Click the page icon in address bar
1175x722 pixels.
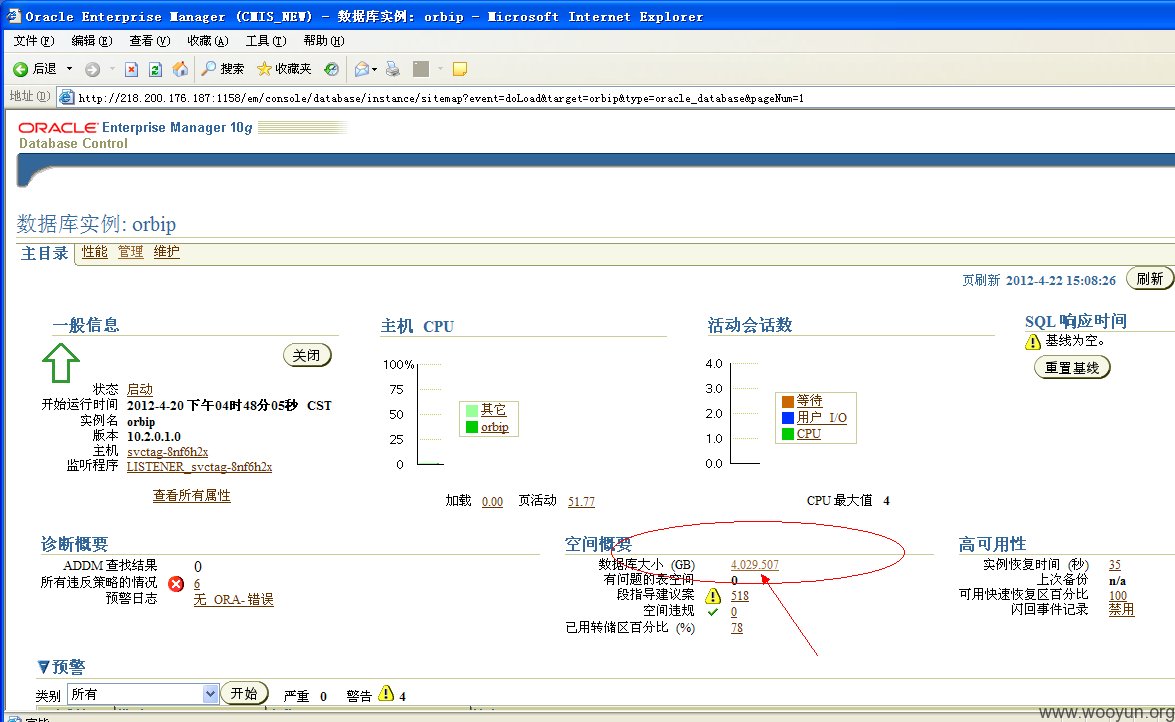tap(67, 97)
